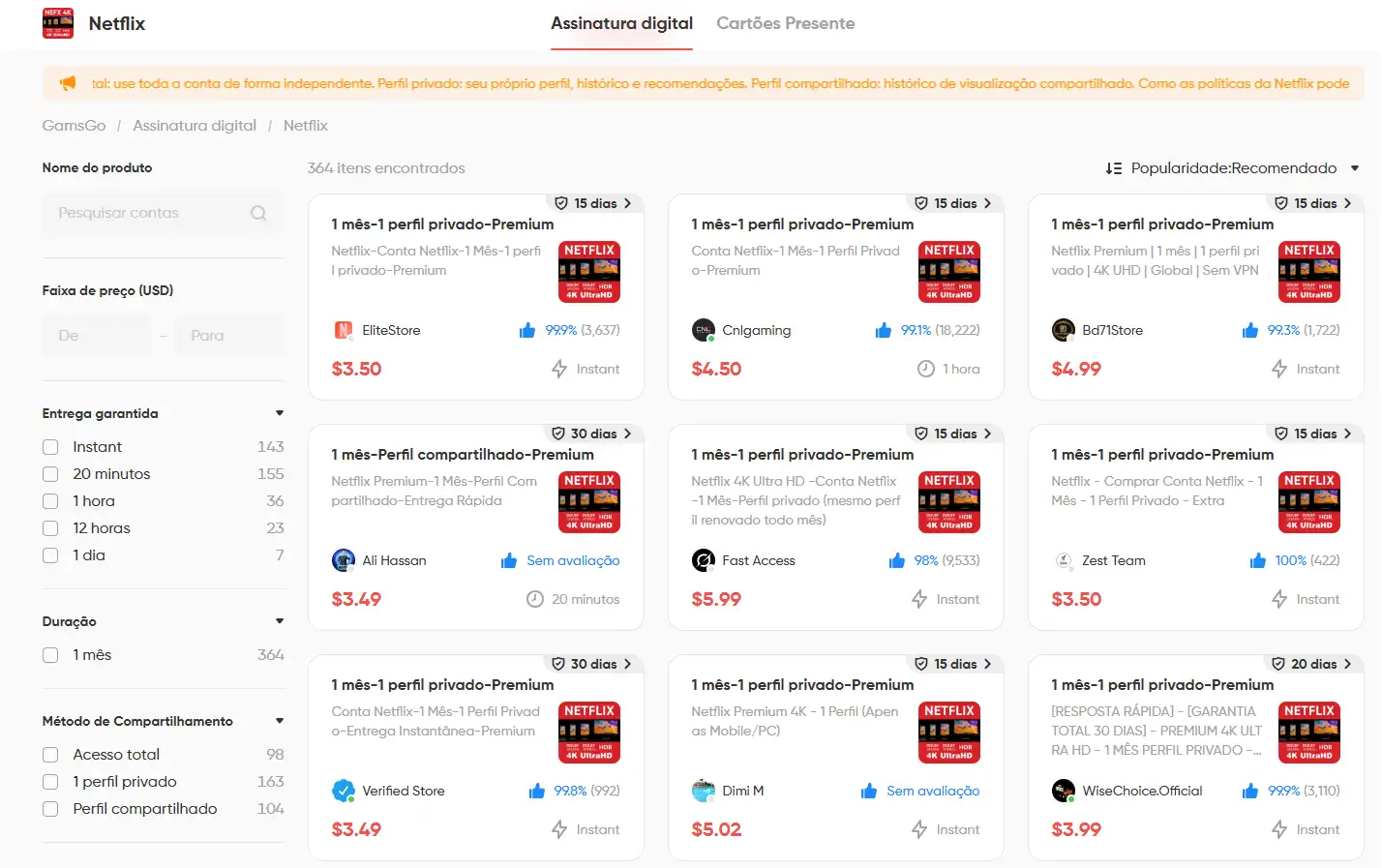The image size is (1382, 868).
Task: Enable the 1 mês duration checkbox
Action: [x=50, y=655]
